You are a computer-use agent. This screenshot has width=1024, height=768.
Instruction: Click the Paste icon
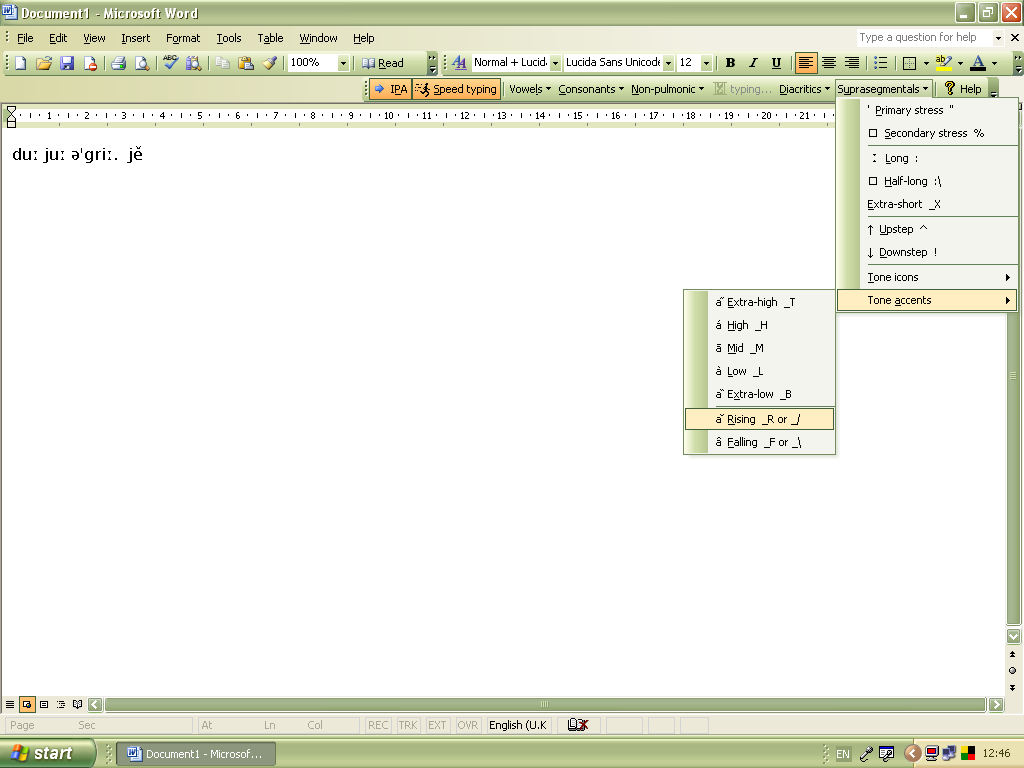246,62
